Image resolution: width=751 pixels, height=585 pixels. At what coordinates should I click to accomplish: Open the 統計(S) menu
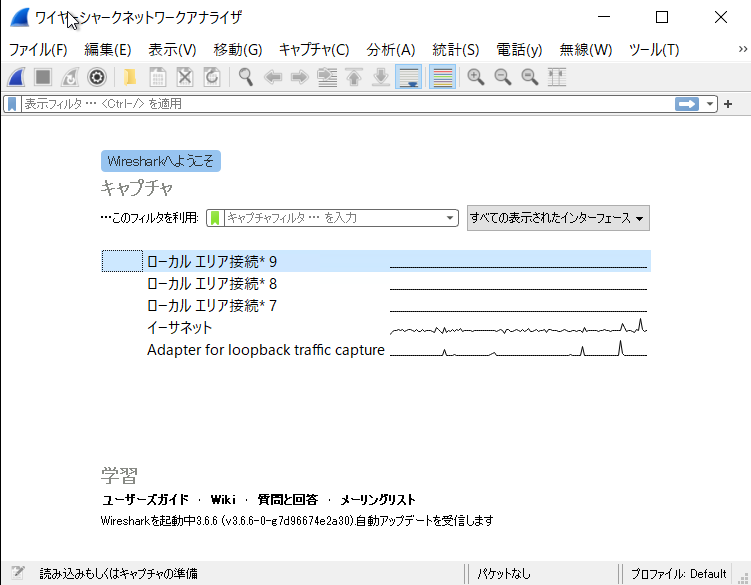pos(455,49)
